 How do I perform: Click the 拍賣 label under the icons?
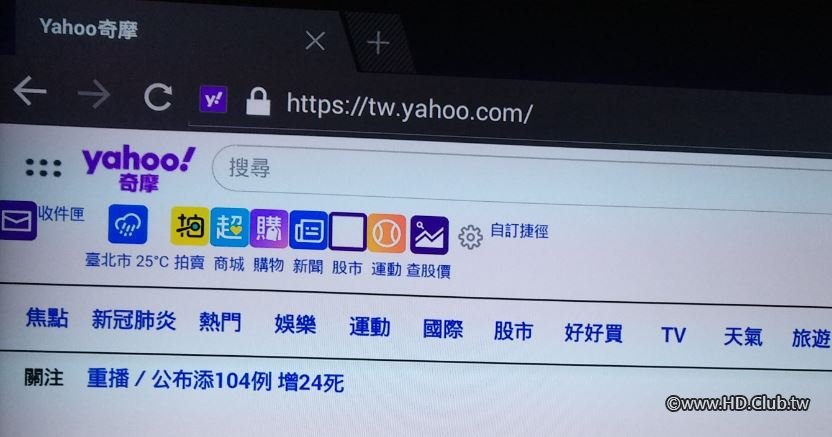click(x=189, y=262)
